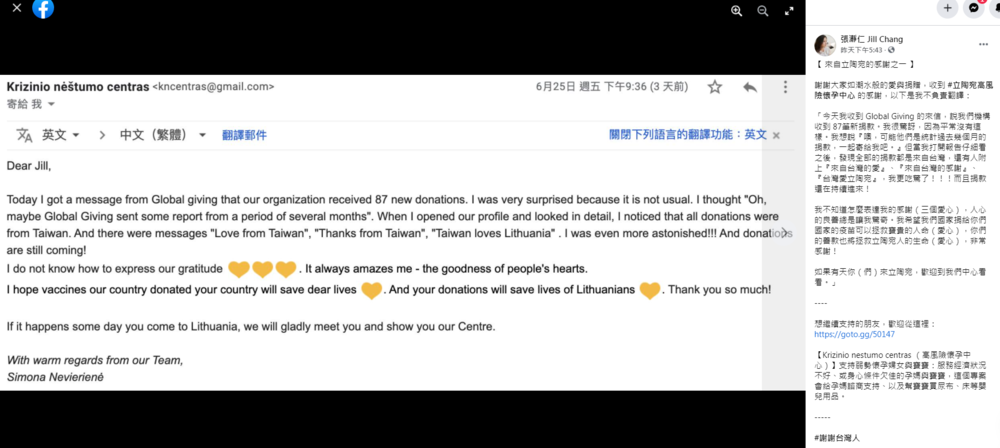Click the email reply arrow

[749, 87]
